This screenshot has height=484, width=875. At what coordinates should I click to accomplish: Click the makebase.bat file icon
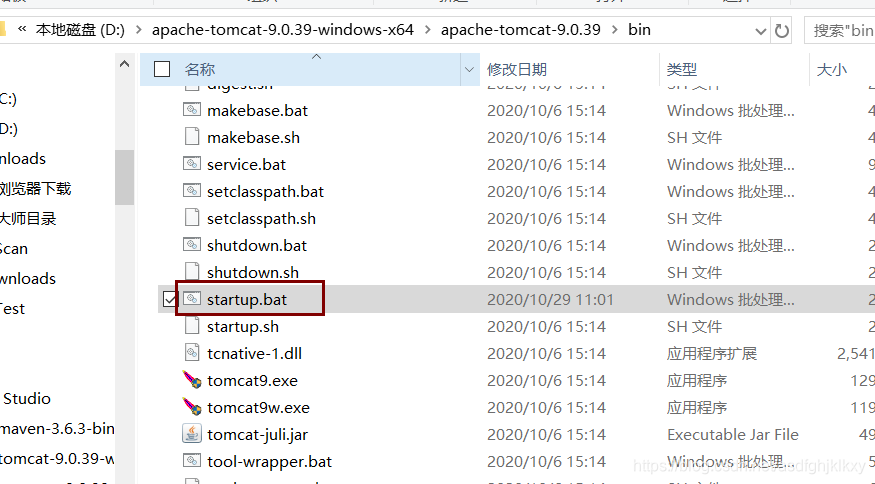tap(192, 110)
